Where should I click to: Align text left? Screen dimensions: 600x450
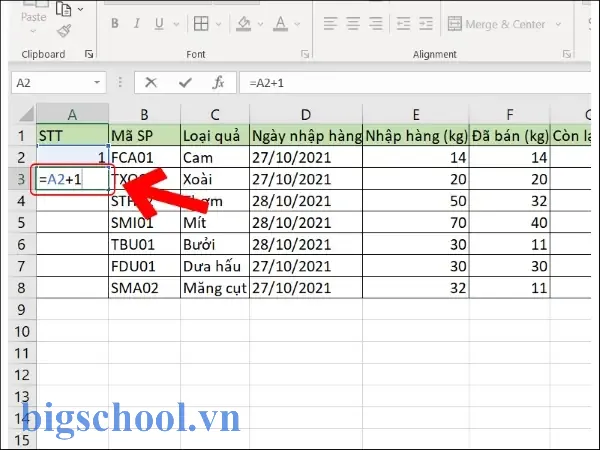330,24
